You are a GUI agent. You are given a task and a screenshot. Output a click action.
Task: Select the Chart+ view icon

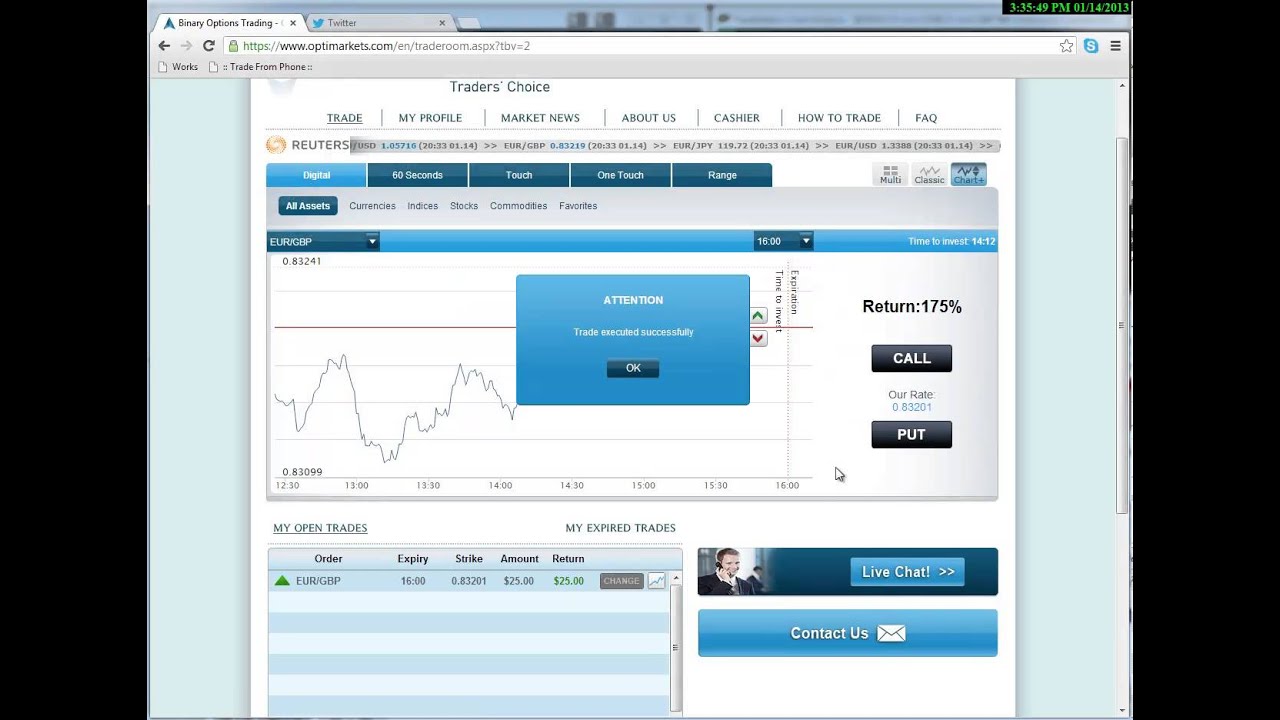(968, 174)
